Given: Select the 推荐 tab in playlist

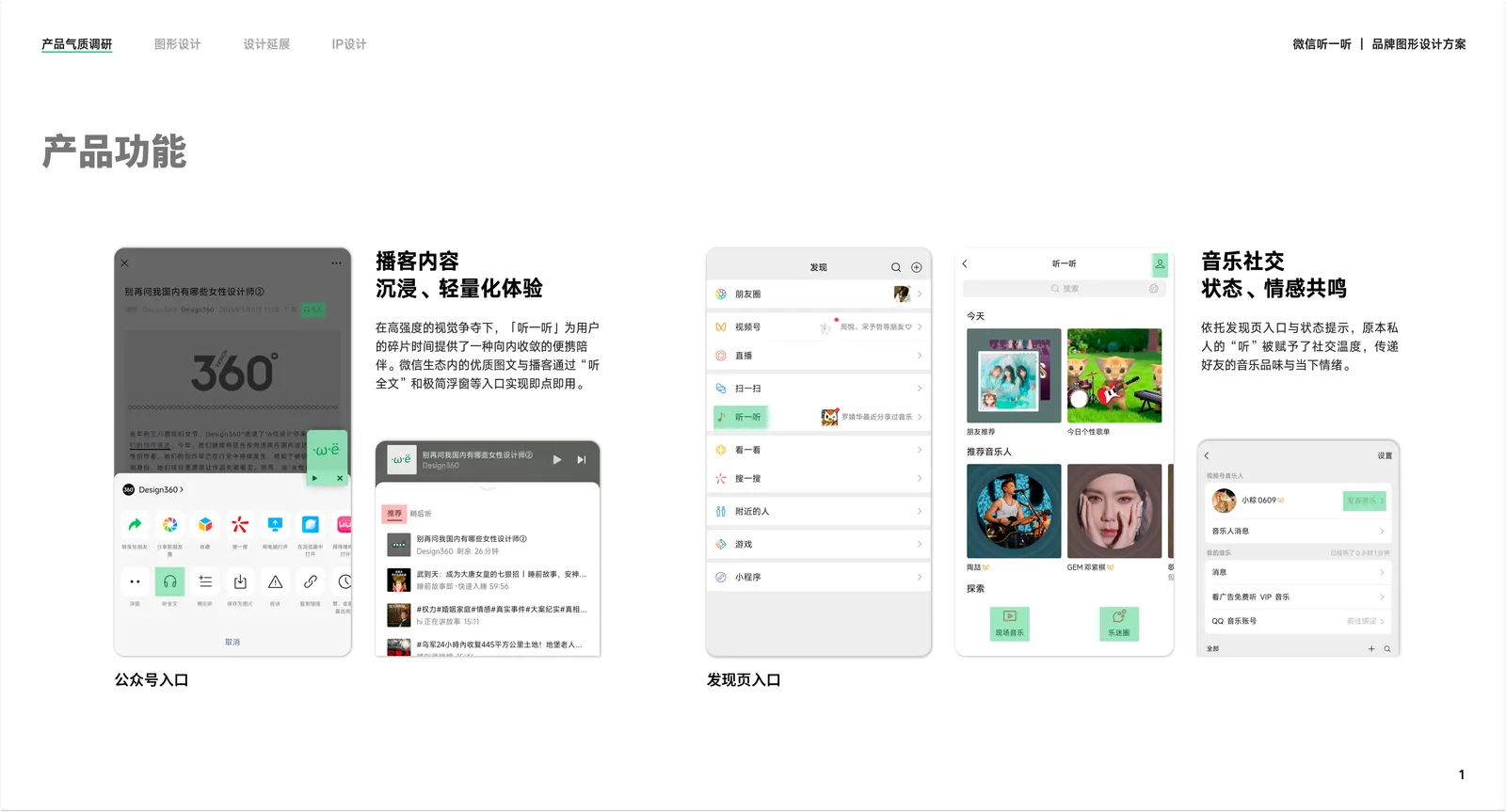Looking at the screenshot, I should [x=394, y=514].
